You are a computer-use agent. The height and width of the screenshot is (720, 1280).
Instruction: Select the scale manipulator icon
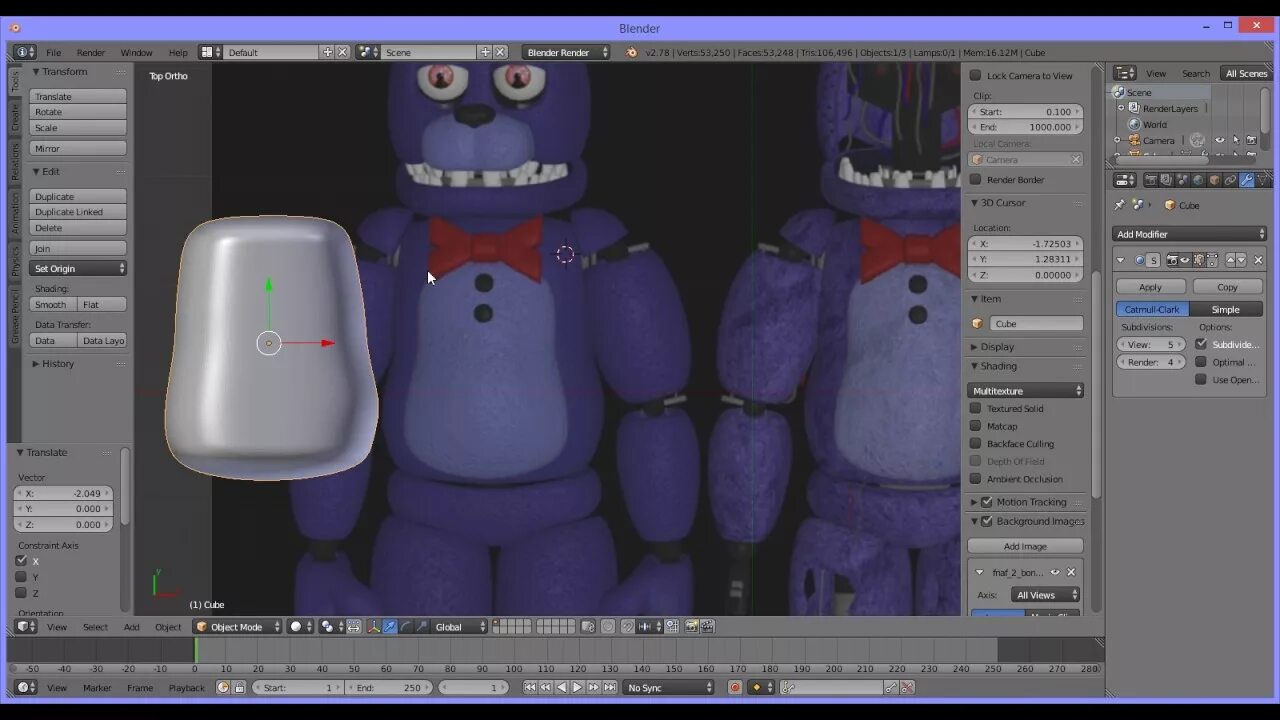coord(421,626)
